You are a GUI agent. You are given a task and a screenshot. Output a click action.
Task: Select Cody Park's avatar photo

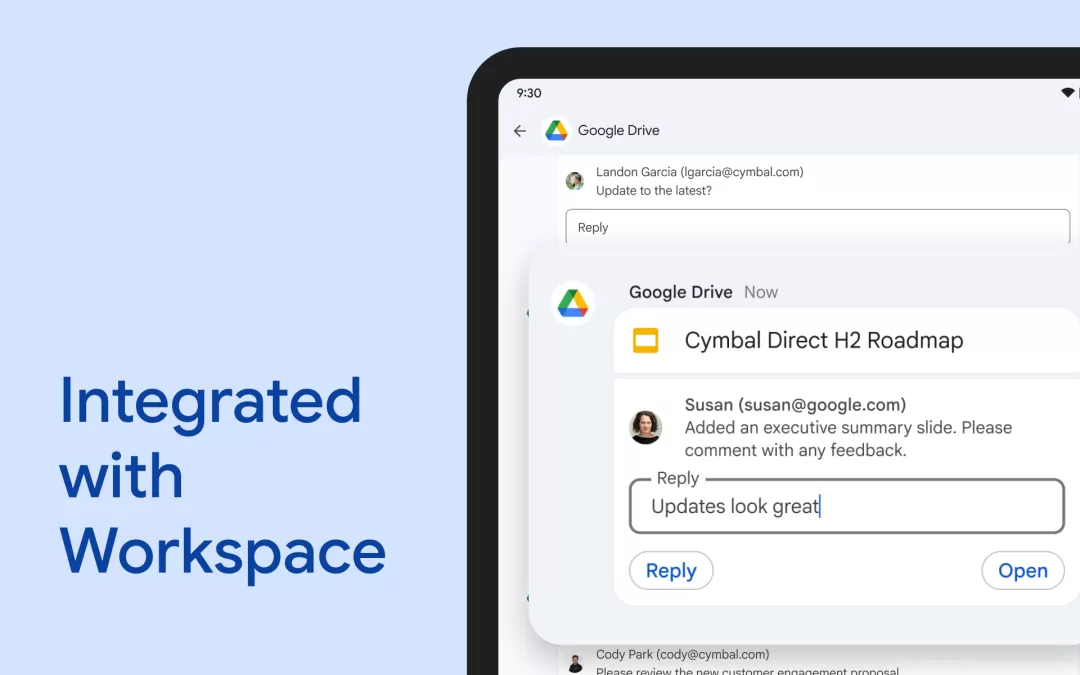pyautogui.click(x=574, y=660)
